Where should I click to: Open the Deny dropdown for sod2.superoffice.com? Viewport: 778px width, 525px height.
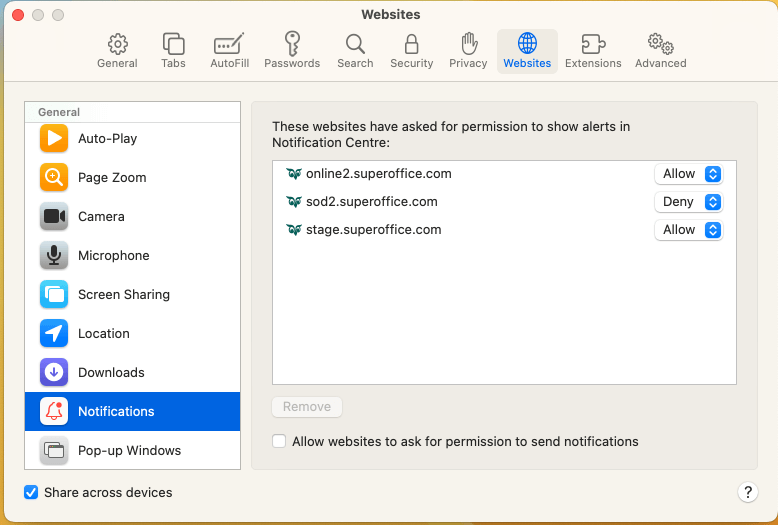(689, 202)
